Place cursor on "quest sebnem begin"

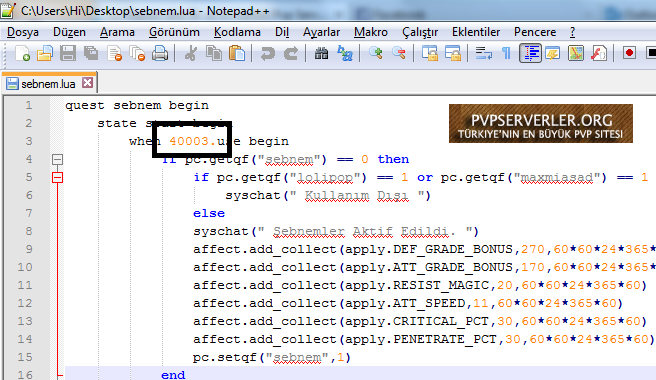click(137, 105)
